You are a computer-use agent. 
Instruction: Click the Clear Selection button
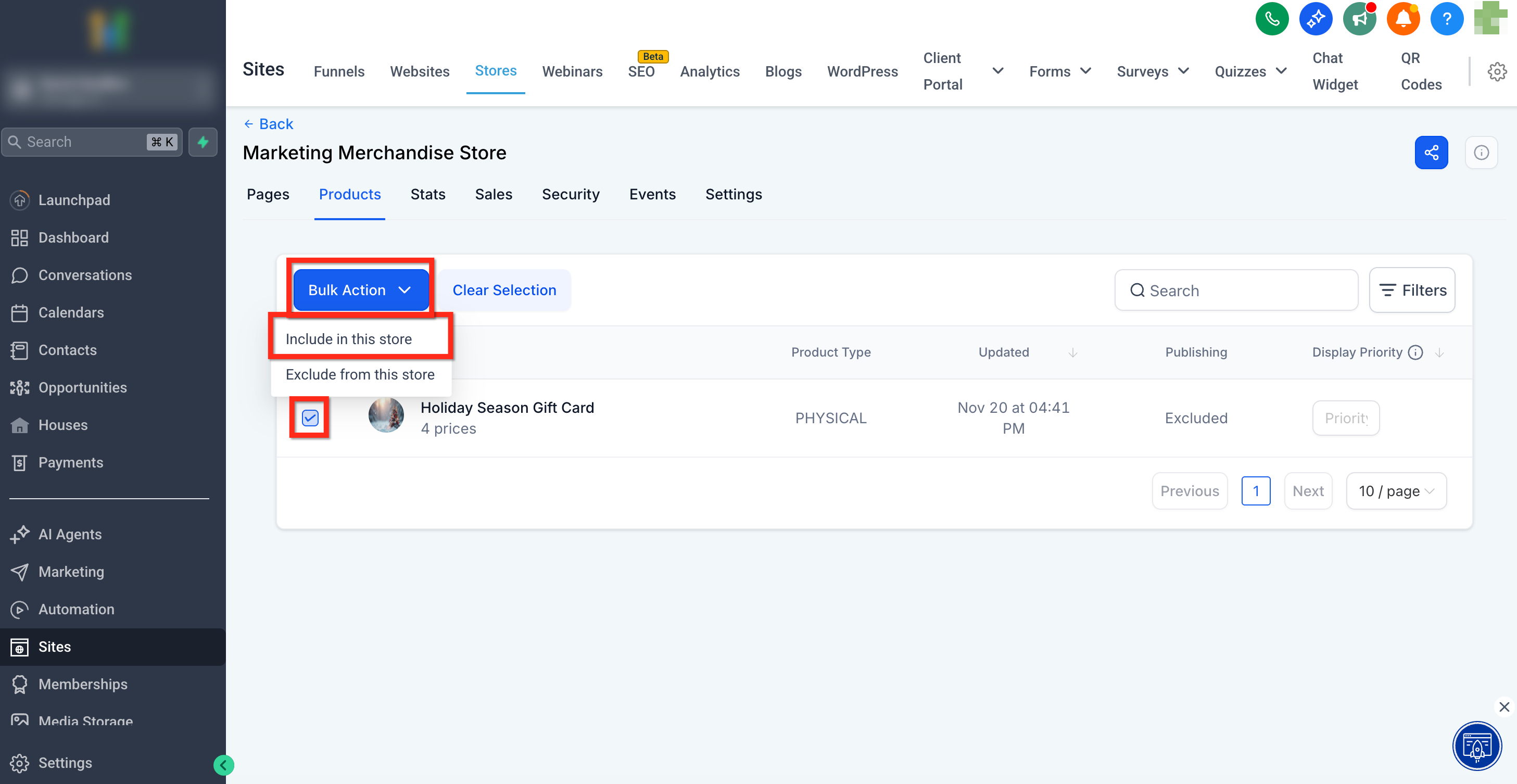[x=504, y=290]
